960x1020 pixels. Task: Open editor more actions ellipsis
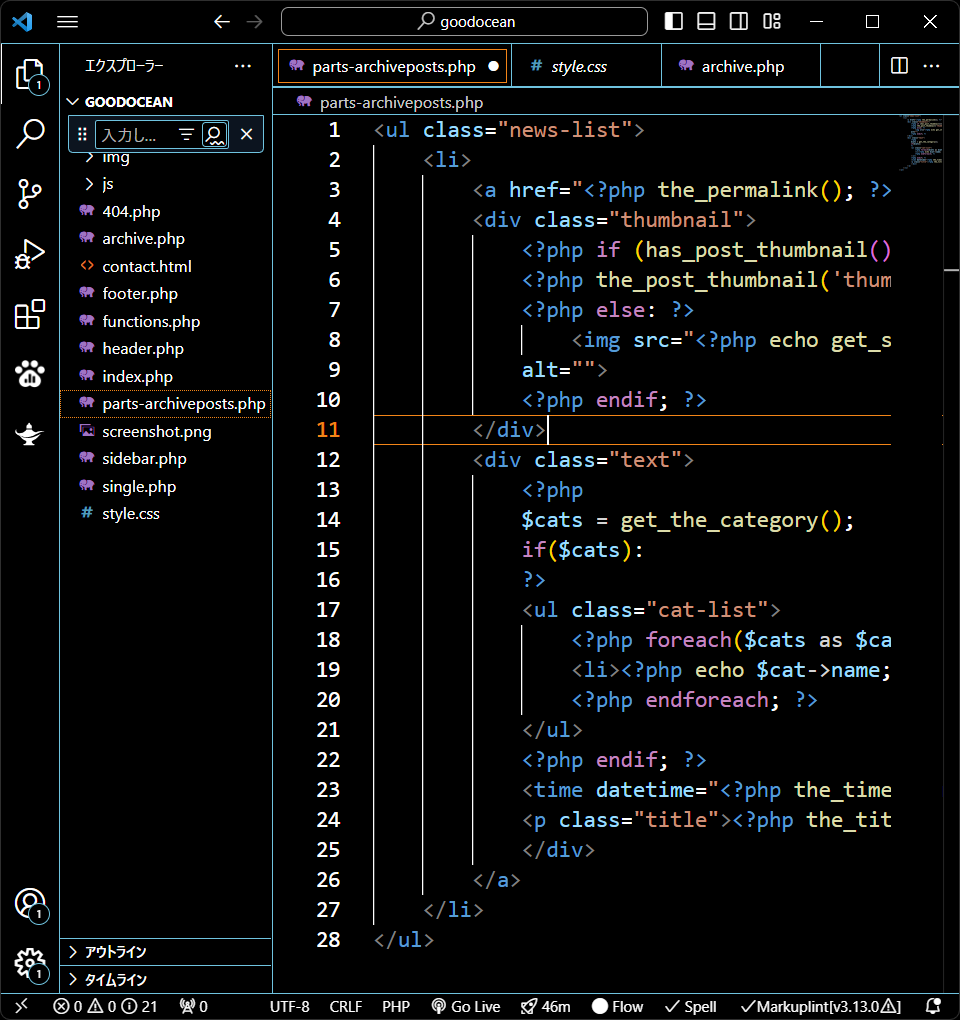[931, 66]
